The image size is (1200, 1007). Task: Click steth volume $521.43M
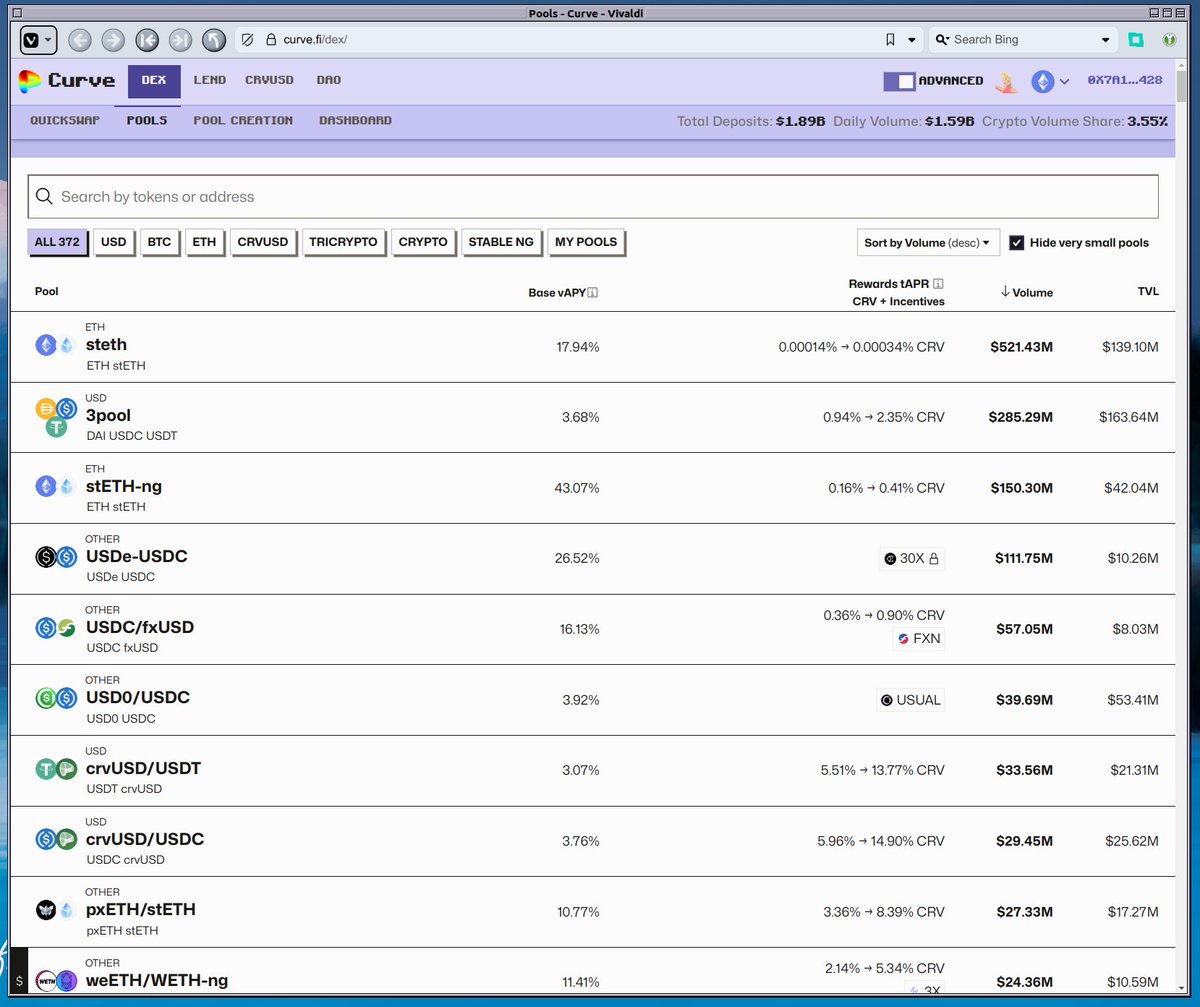(x=1021, y=347)
